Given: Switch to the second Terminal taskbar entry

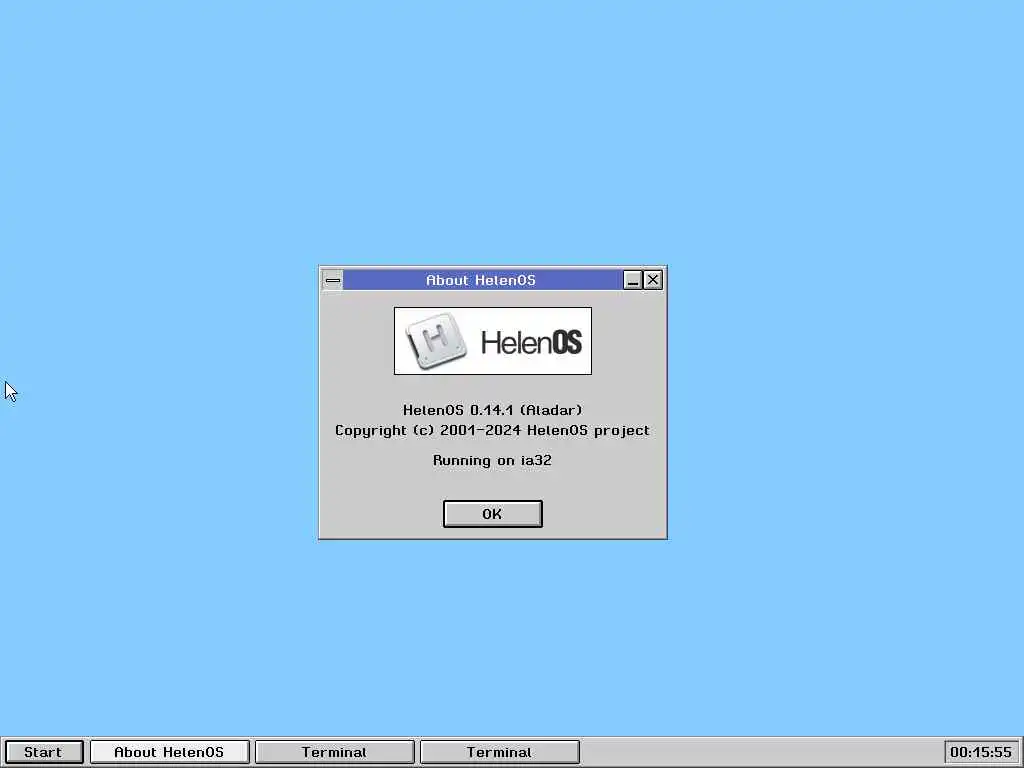Looking at the screenshot, I should coord(500,752).
